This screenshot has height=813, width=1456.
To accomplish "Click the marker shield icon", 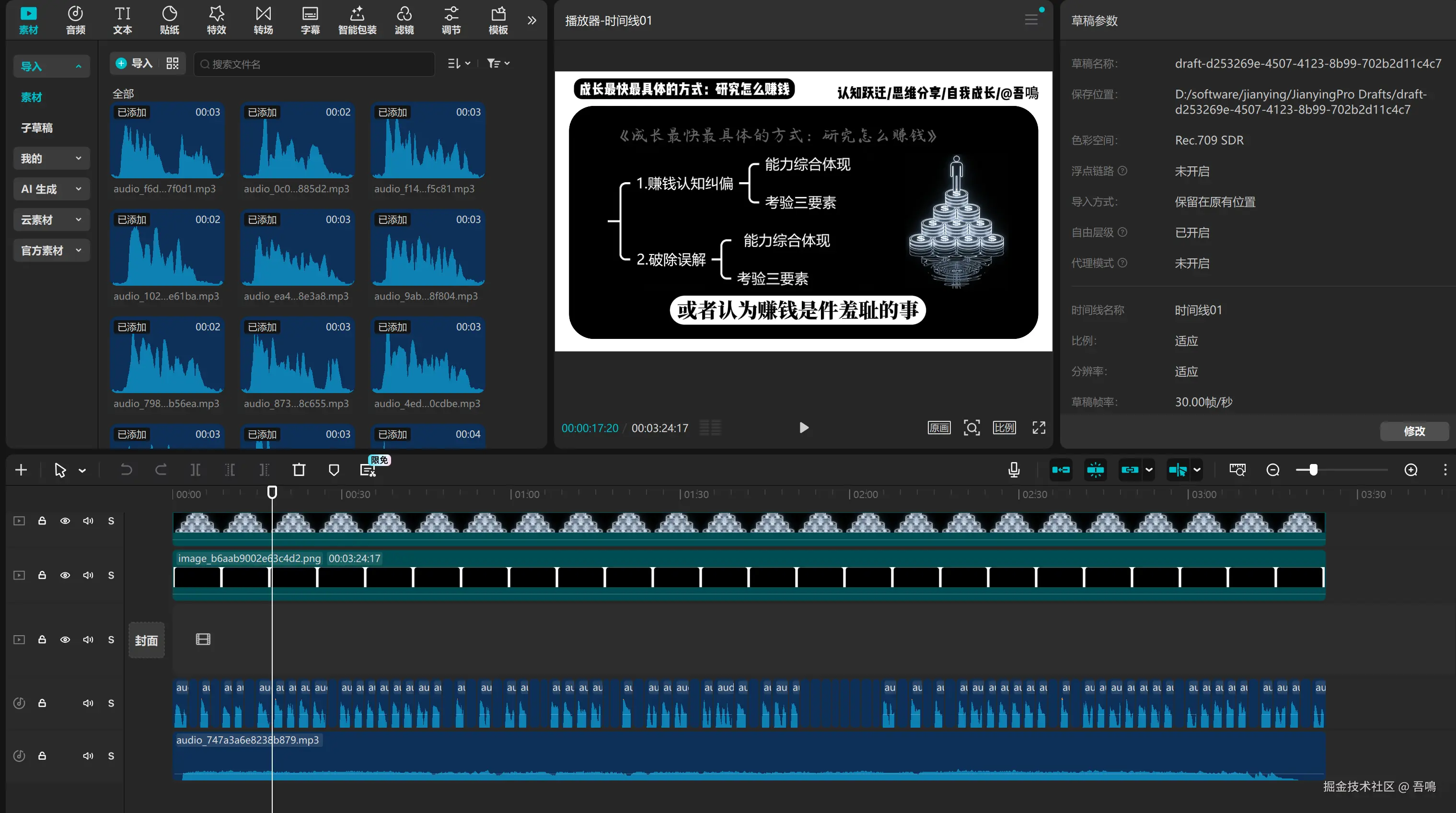I will click(x=334, y=470).
